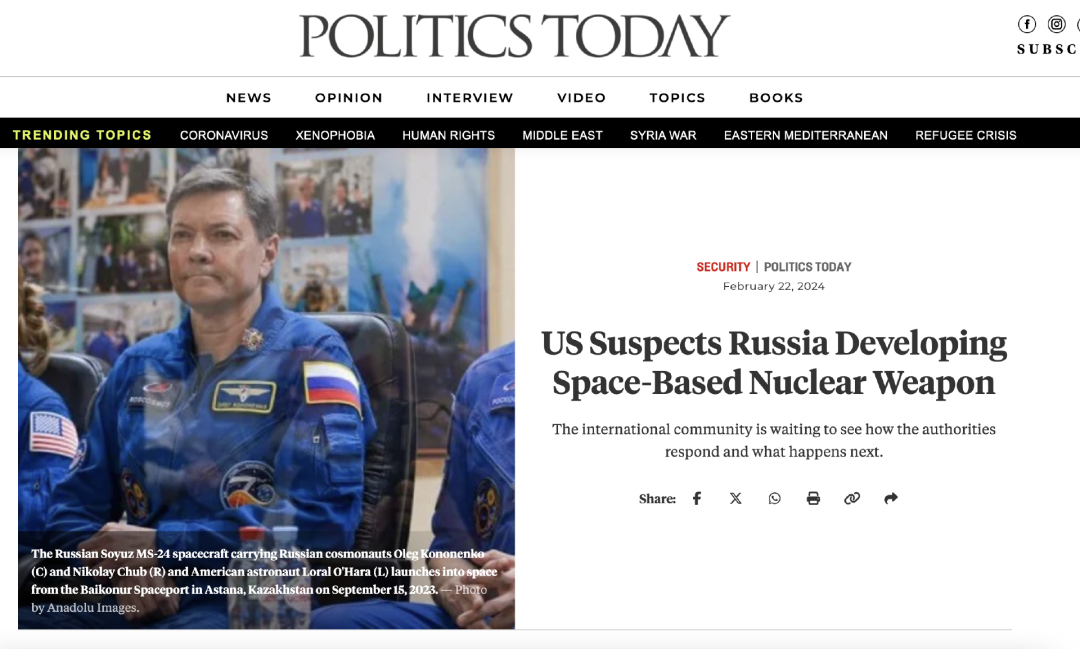1080x649 pixels.
Task: Print the article using printer icon
Action: [x=813, y=498]
